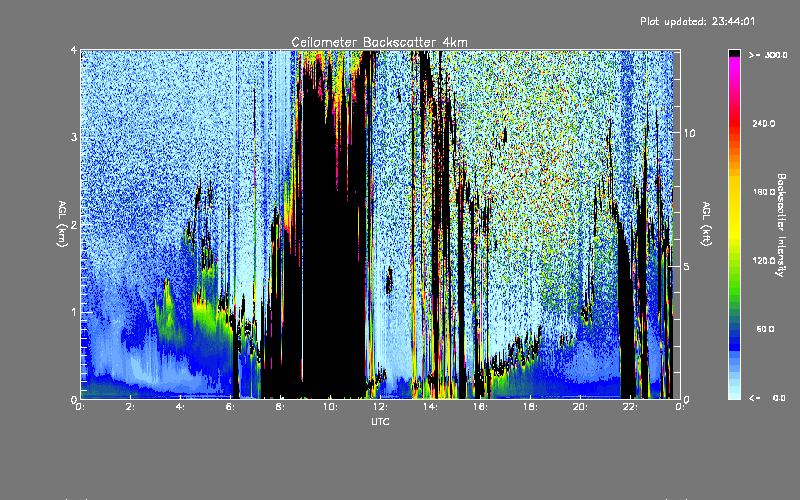Click the "20:" tick on the UTC axis
800x500 pixels.
580,407
